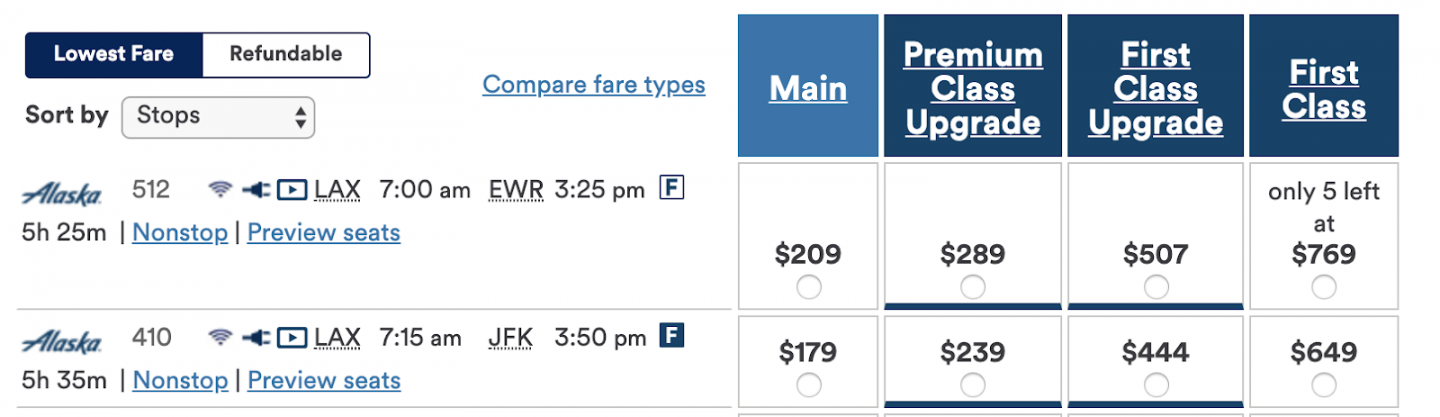This screenshot has height=417, width=1440.
Task: Switch to the Refundable fare tab
Action: [286, 55]
